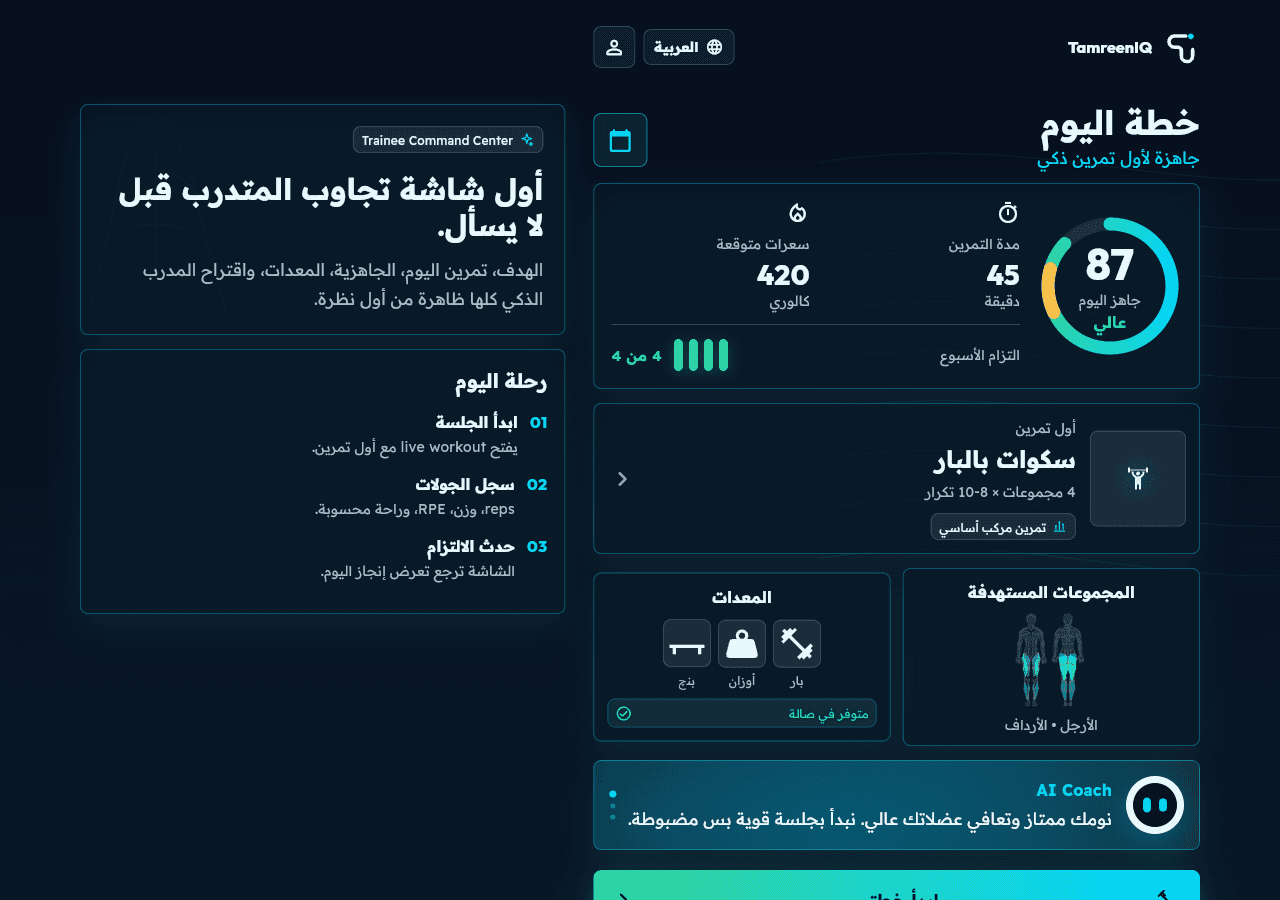Select the بار barbell equipment icon
The height and width of the screenshot is (900, 1280).
(x=797, y=644)
